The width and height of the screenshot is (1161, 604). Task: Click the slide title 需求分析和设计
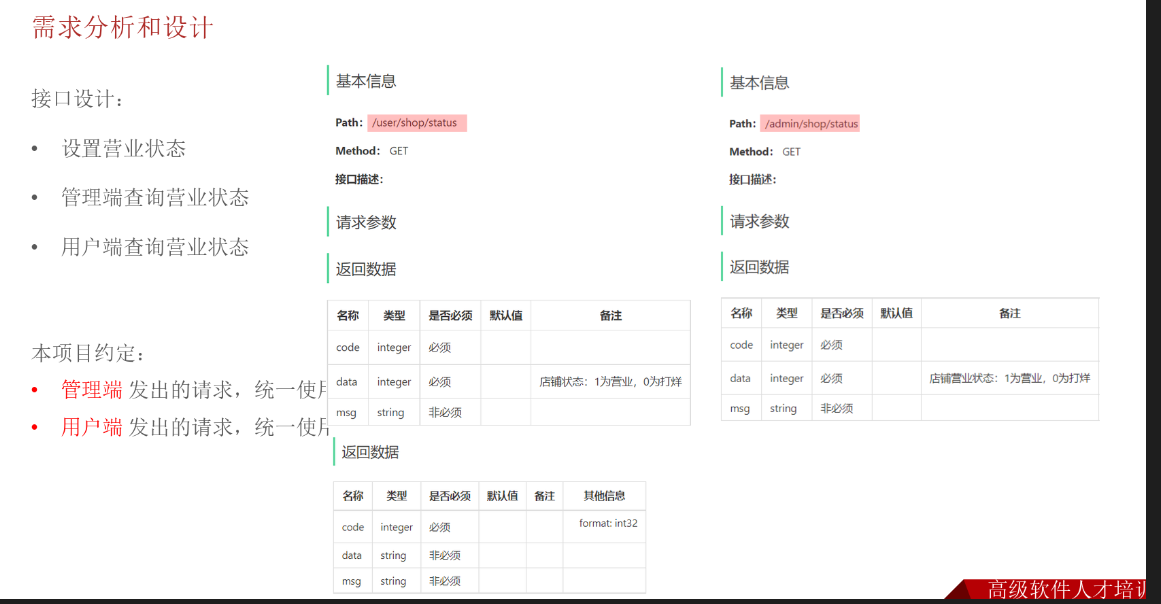[123, 28]
